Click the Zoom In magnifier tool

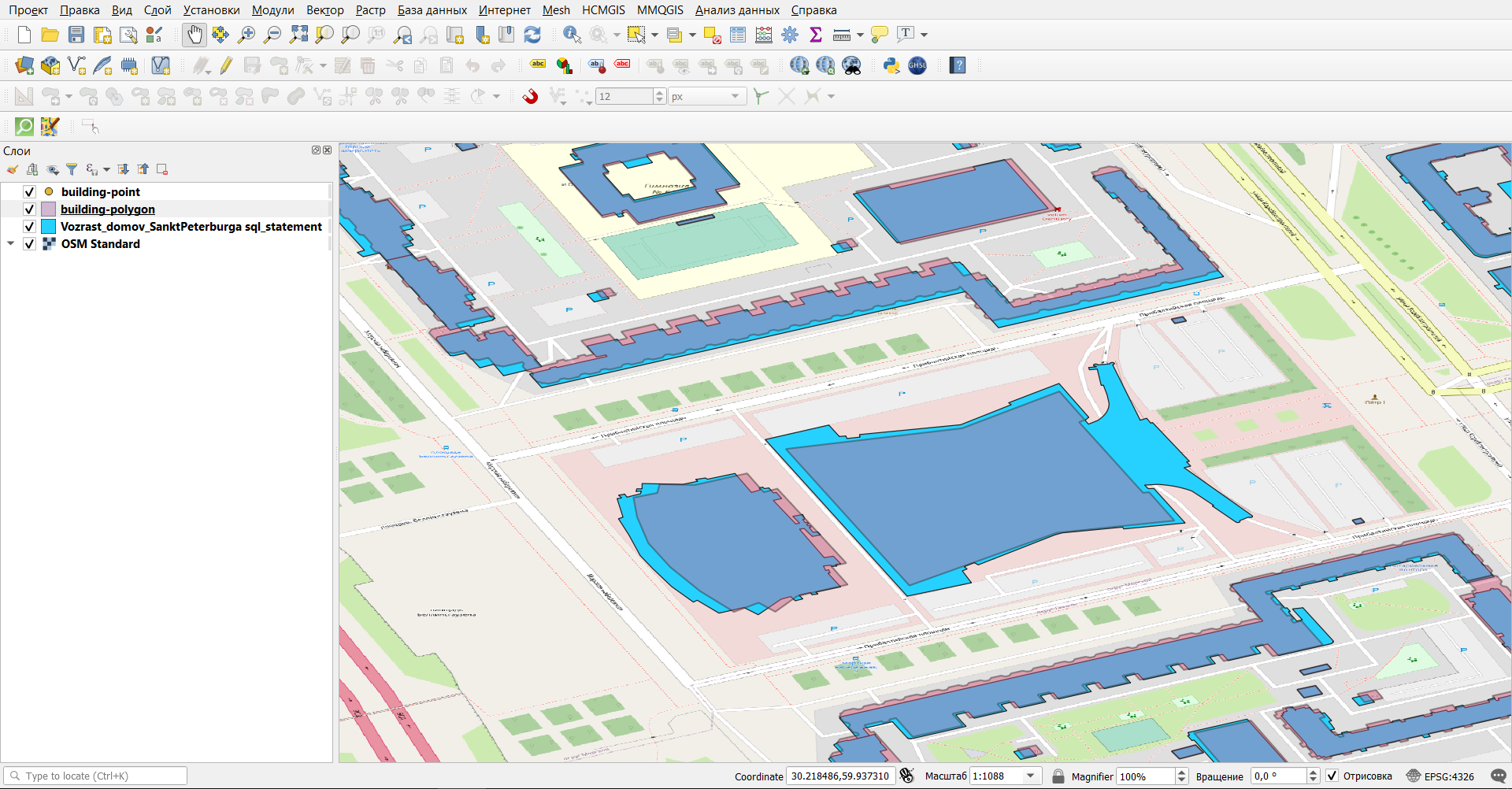(x=246, y=35)
